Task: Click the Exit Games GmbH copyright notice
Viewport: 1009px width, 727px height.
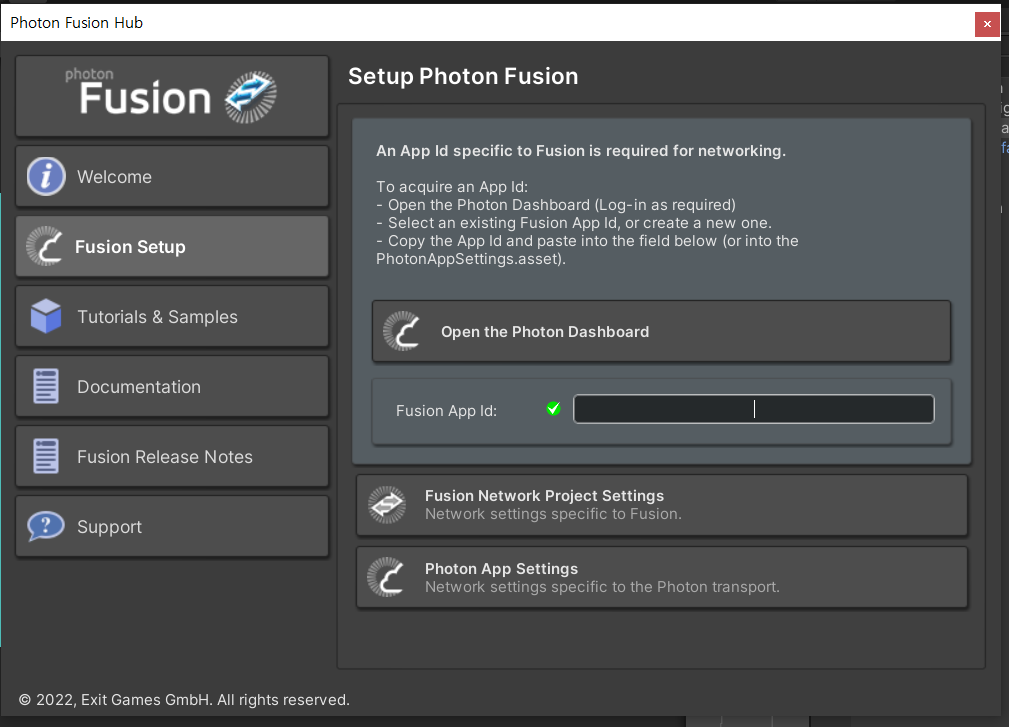Action: [184, 699]
